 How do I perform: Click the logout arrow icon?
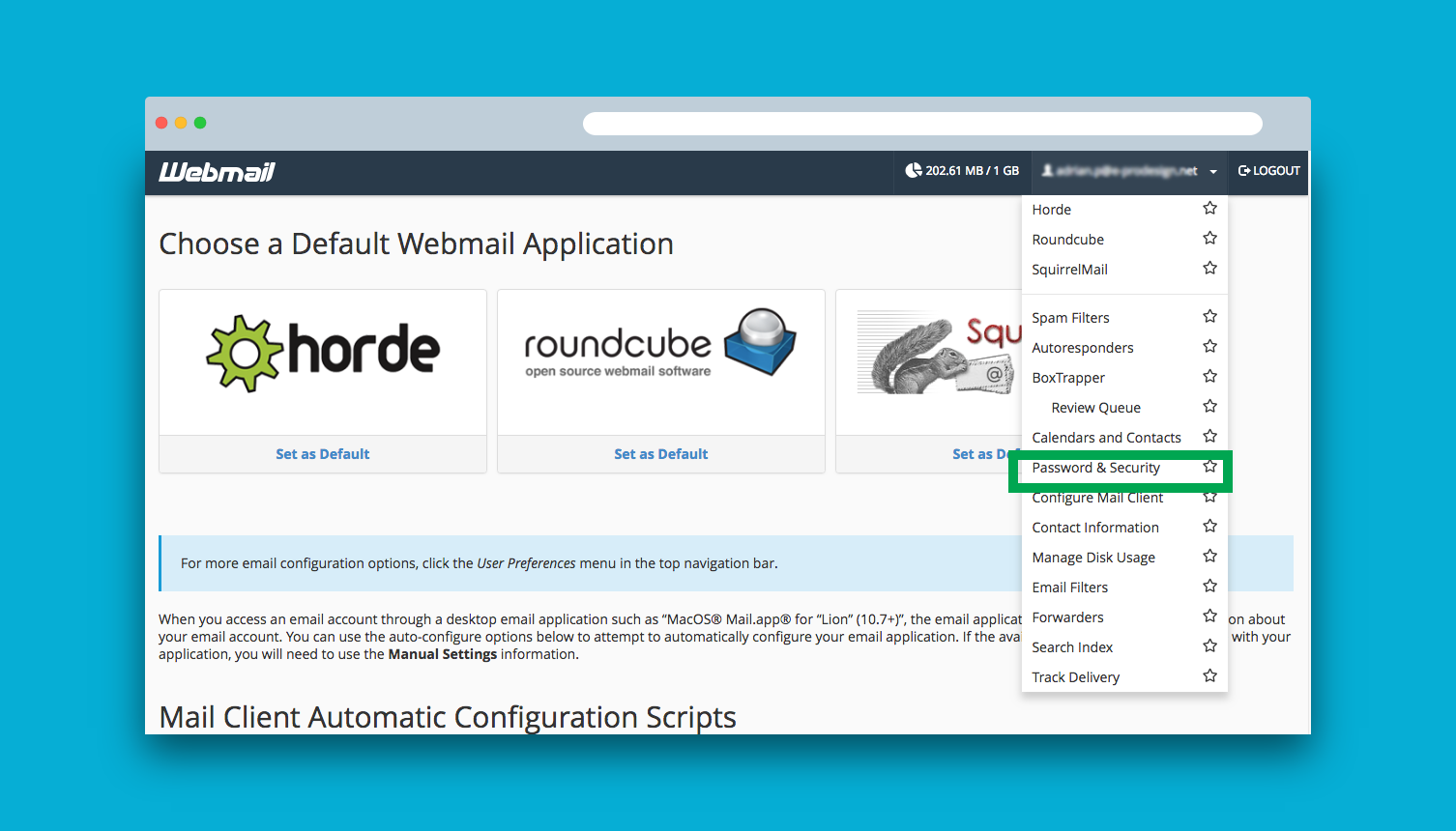coord(1244,171)
